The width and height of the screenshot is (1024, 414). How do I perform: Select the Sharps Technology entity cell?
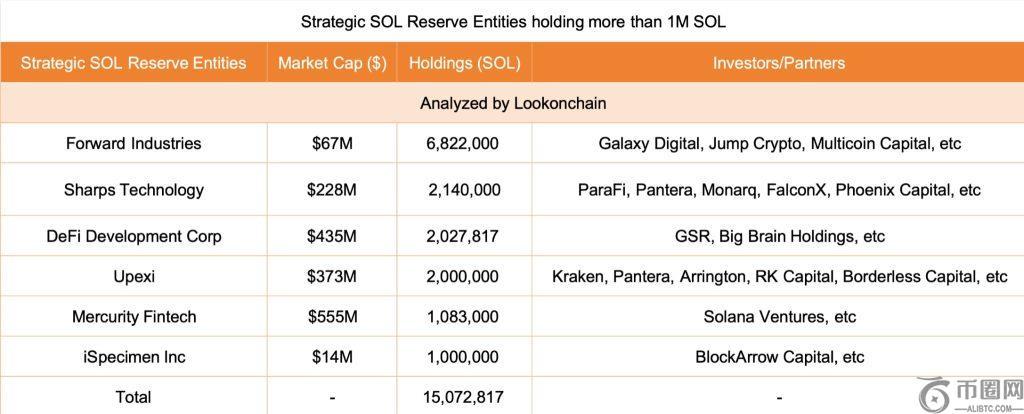pos(133,190)
